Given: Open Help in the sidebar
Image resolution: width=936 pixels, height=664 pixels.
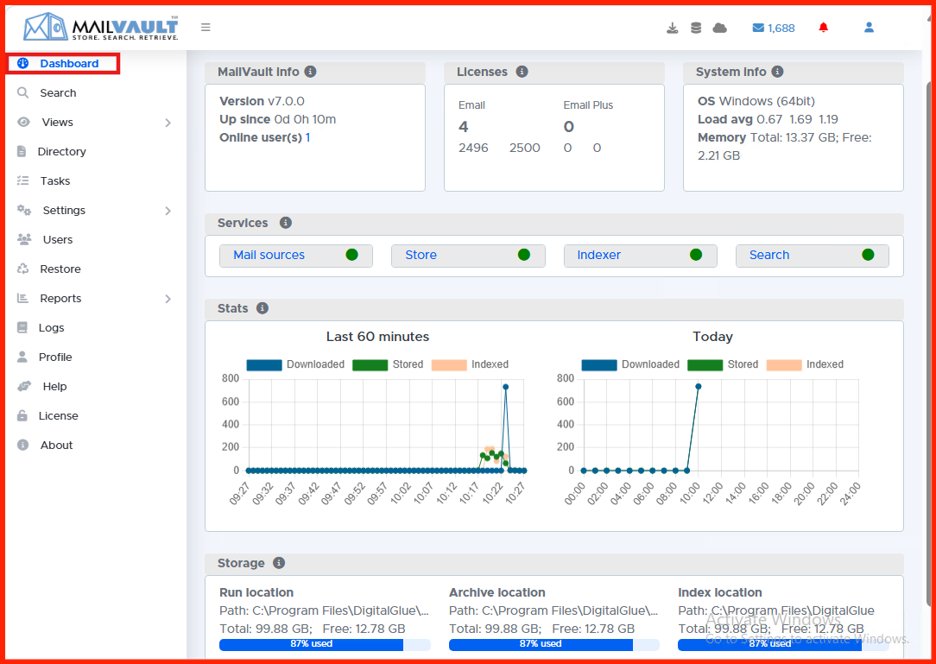Looking at the screenshot, I should 55,386.
